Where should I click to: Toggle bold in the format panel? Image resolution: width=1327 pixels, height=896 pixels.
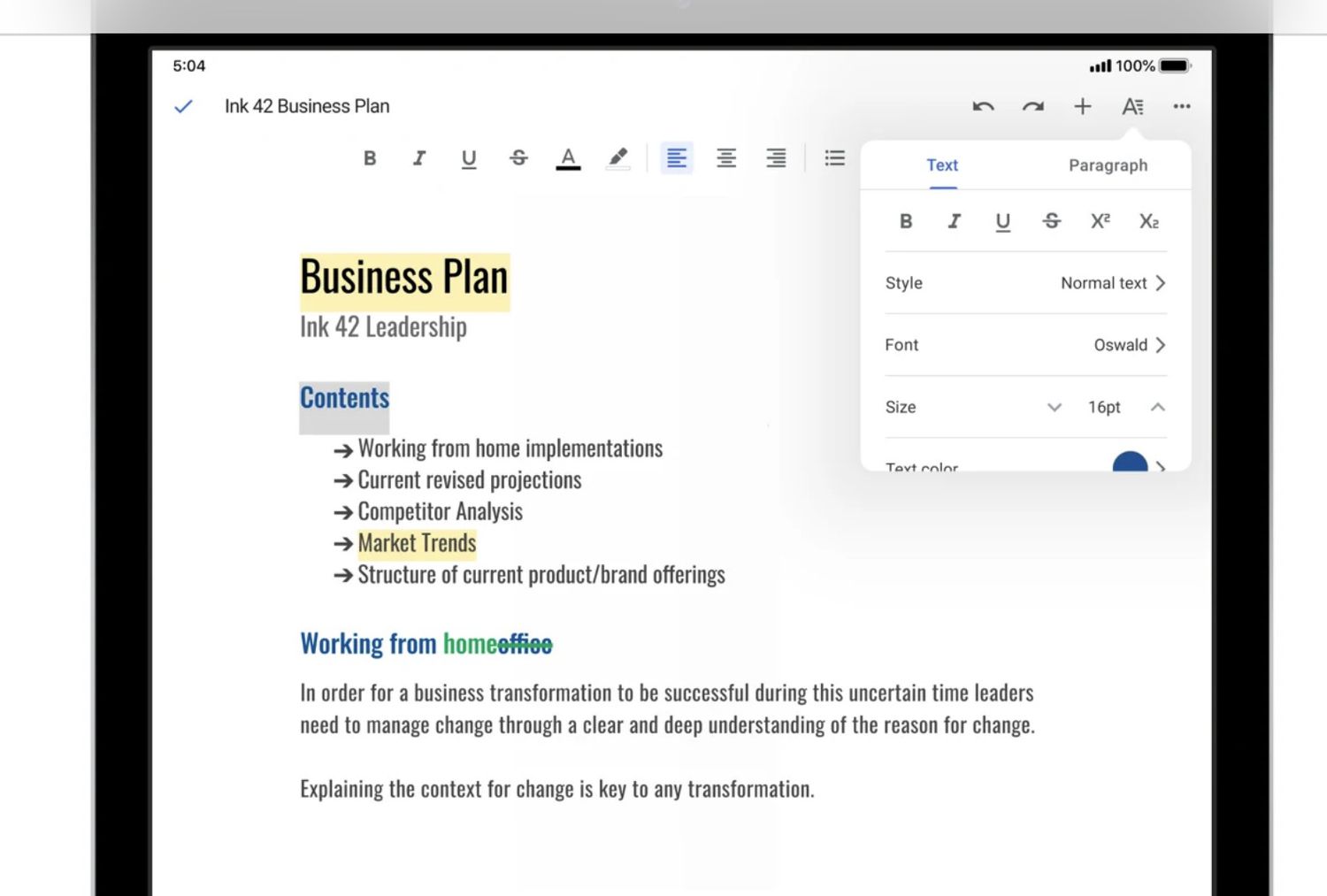pos(906,221)
